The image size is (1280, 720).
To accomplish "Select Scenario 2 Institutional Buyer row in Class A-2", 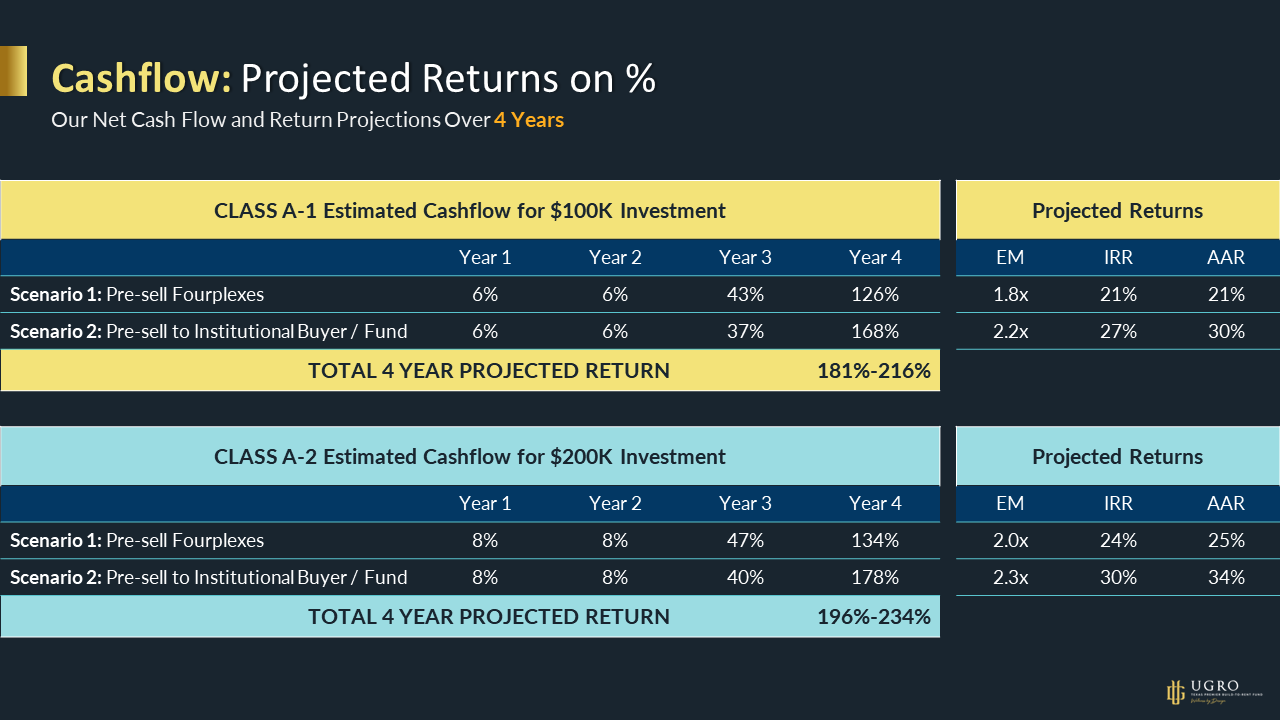I will (208, 577).
